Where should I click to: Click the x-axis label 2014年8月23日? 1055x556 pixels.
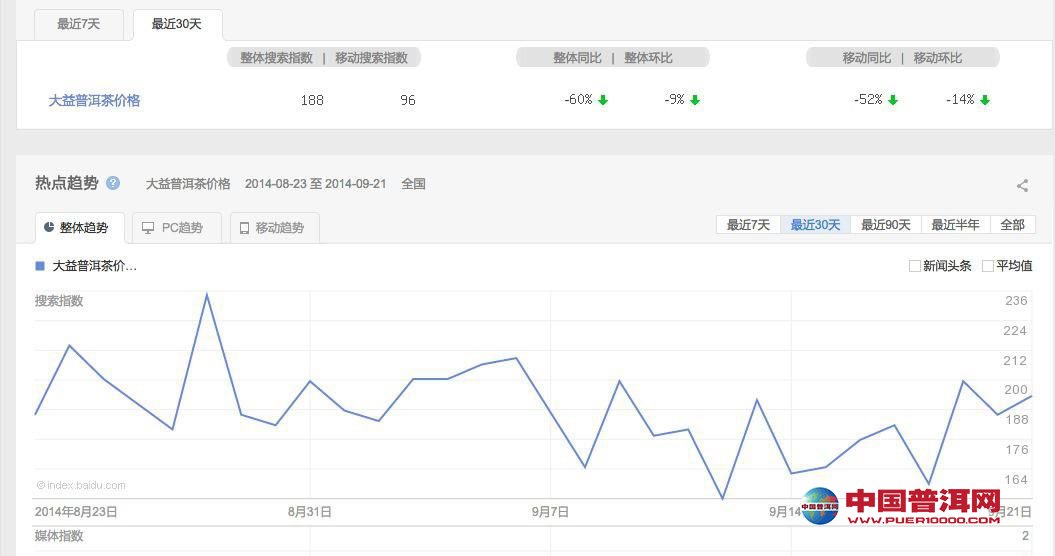click(76, 512)
